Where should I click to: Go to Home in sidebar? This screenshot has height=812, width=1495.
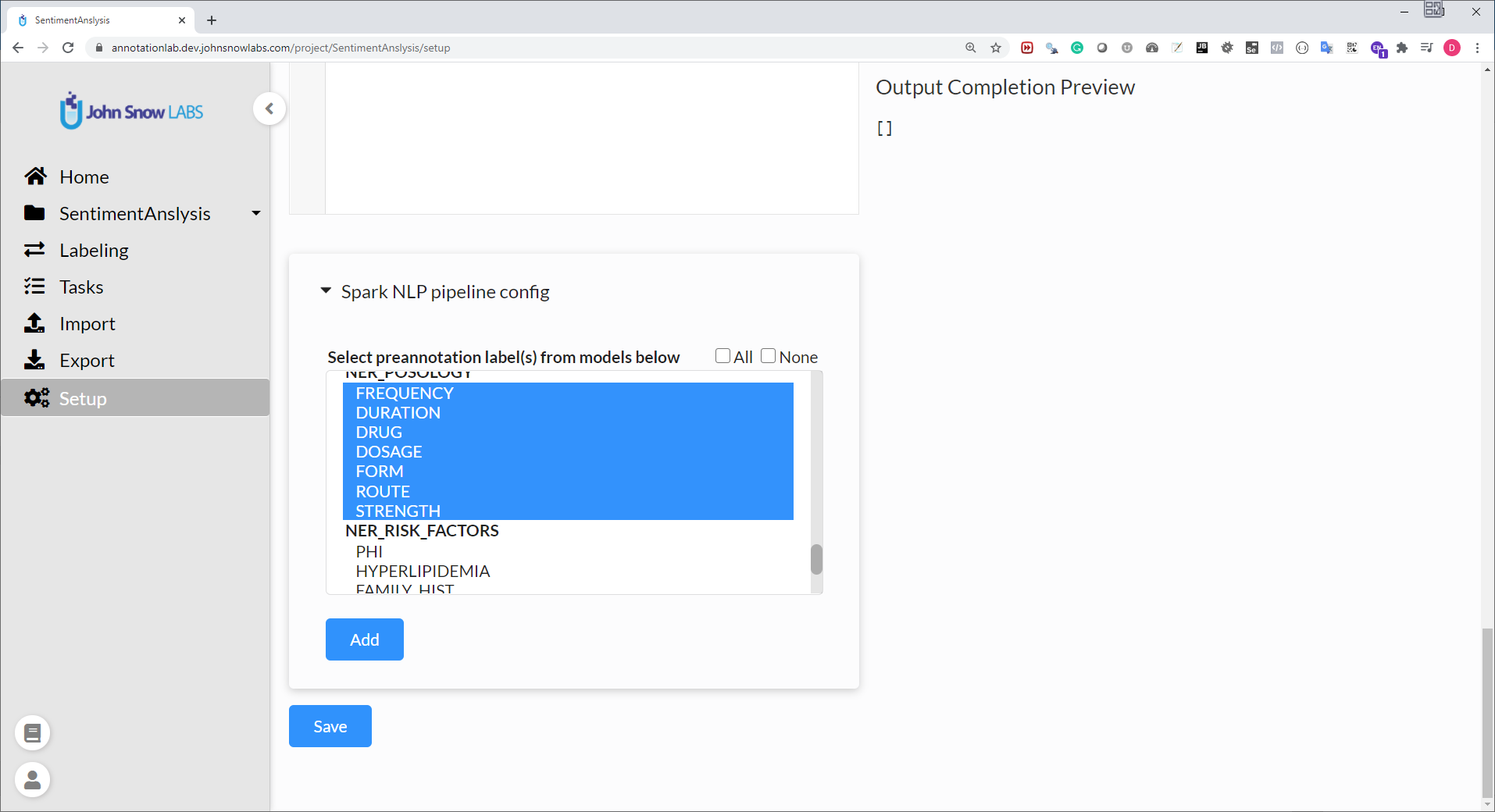pos(84,176)
